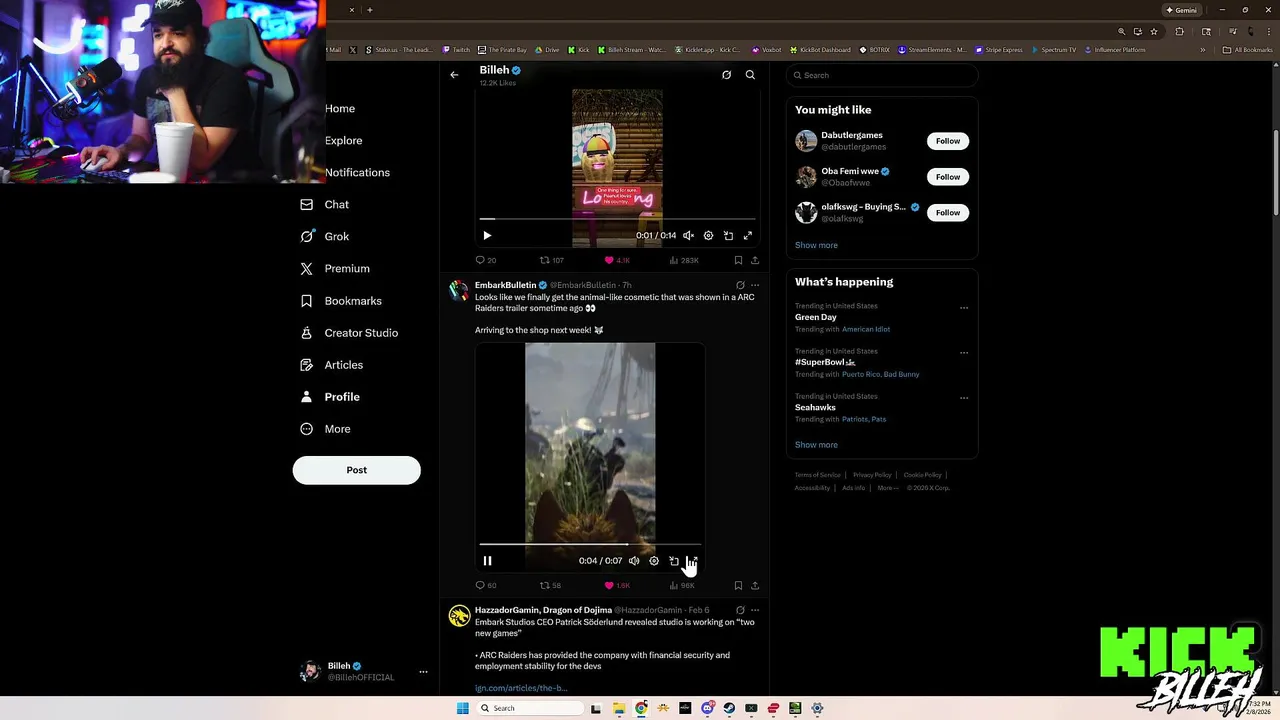Open Explore in the sidebar
This screenshot has height=720, width=1280.
click(x=344, y=140)
